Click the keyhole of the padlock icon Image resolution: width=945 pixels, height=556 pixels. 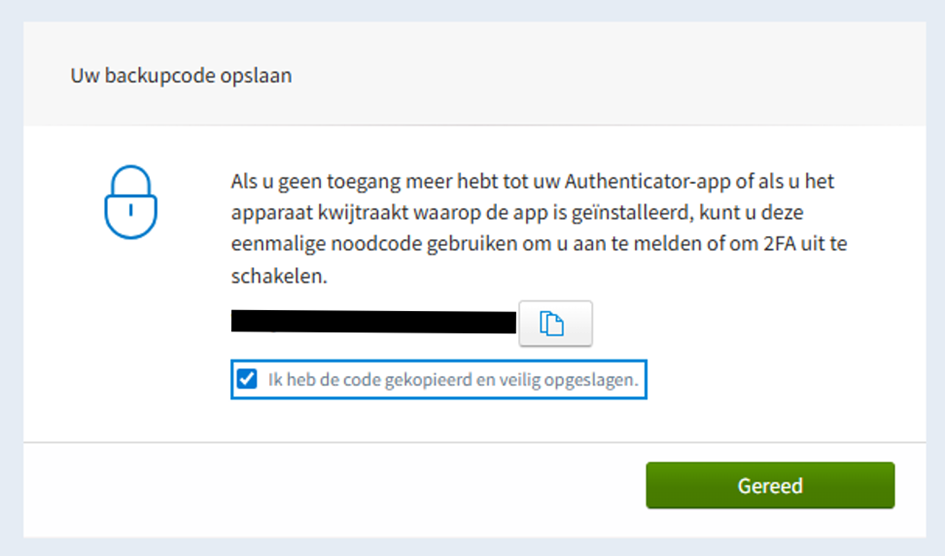pyautogui.click(x=131, y=210)
